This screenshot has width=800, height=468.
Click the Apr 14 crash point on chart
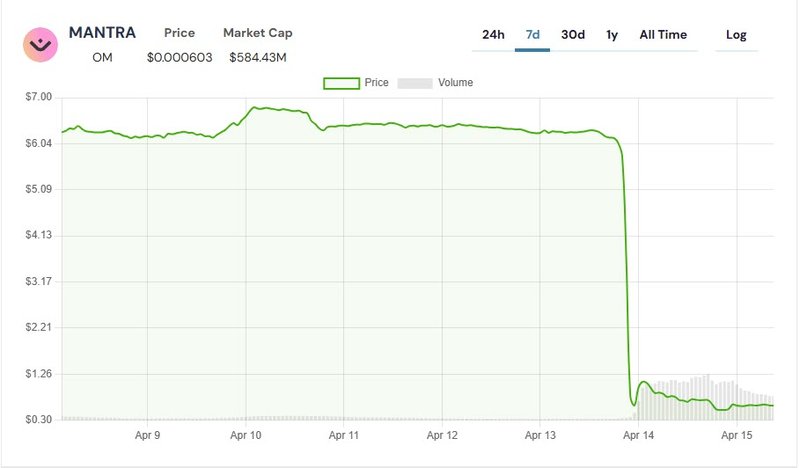point(633,404)
